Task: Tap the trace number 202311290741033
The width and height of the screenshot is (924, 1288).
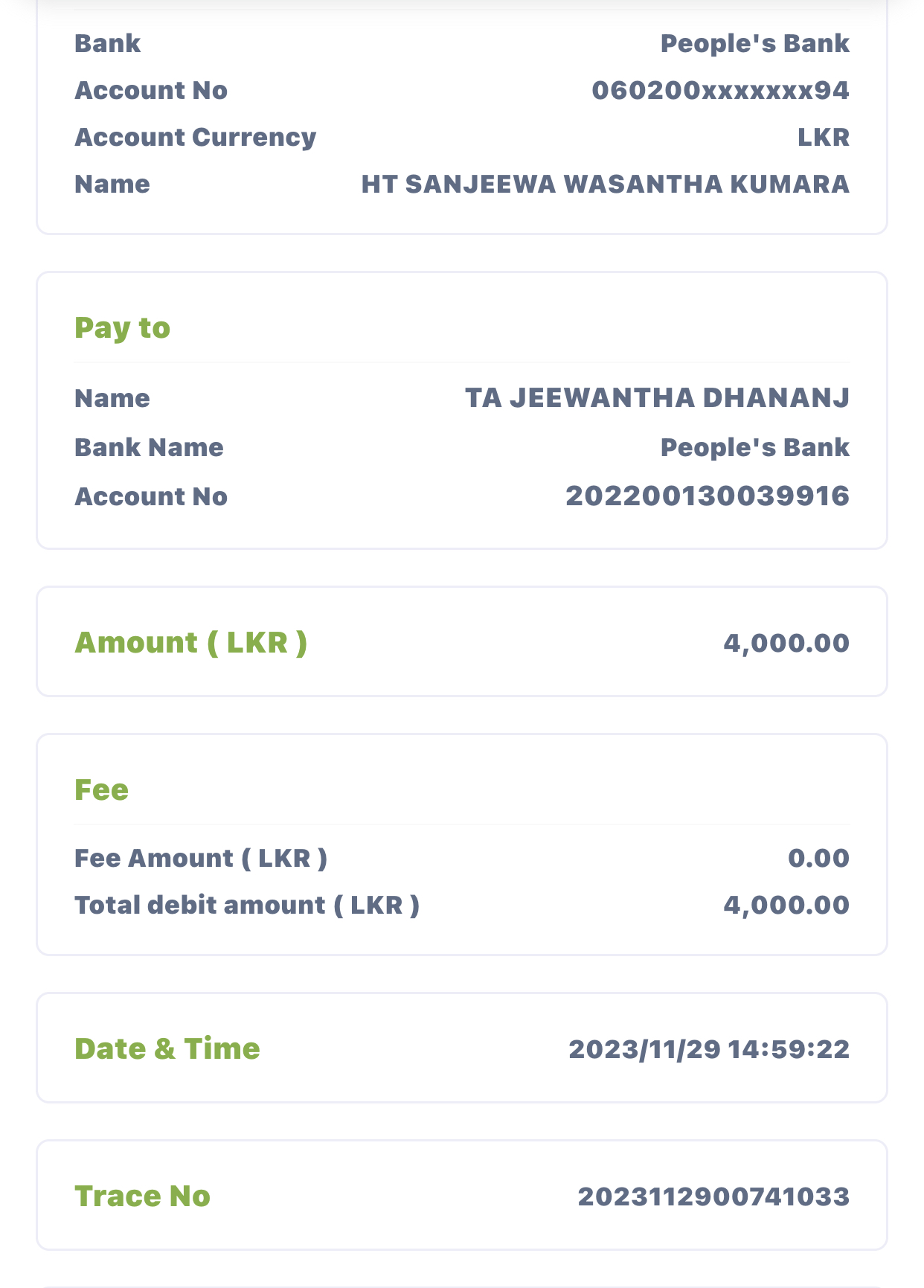Action: (713, 1196)
